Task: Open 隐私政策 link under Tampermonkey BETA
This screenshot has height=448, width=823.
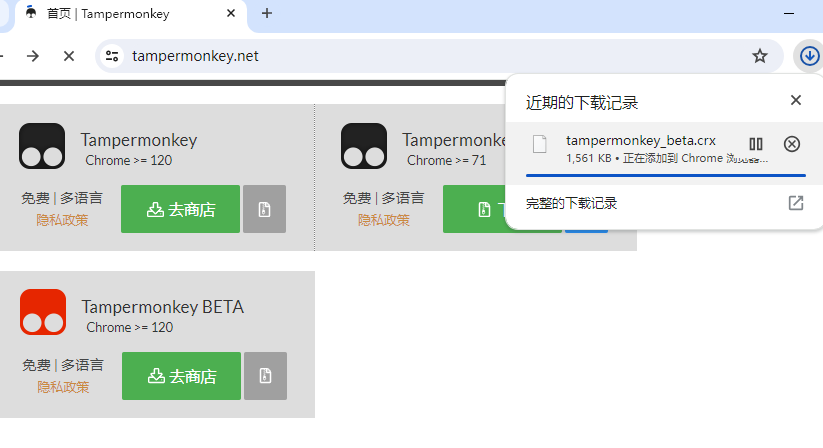Action: click(63, 386)
